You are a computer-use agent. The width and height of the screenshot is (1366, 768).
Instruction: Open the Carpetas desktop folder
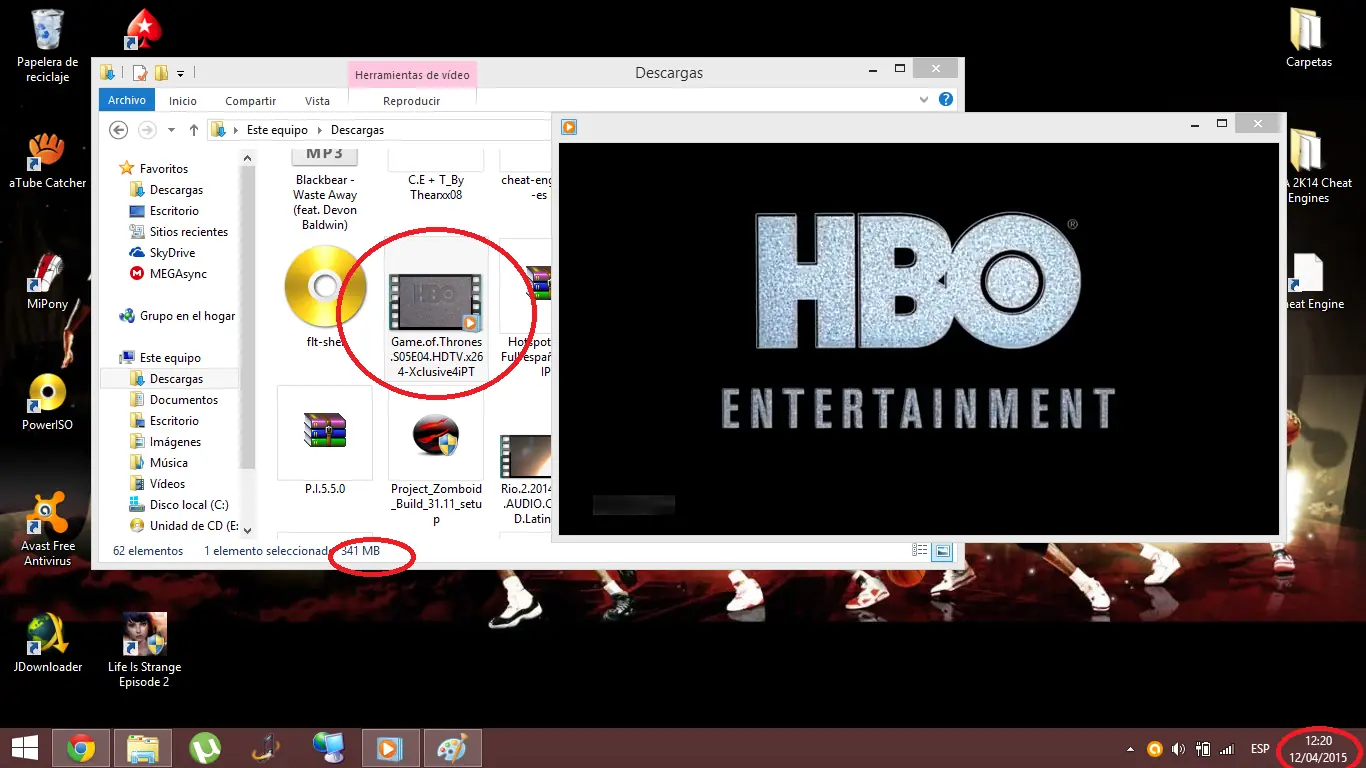1308,38
